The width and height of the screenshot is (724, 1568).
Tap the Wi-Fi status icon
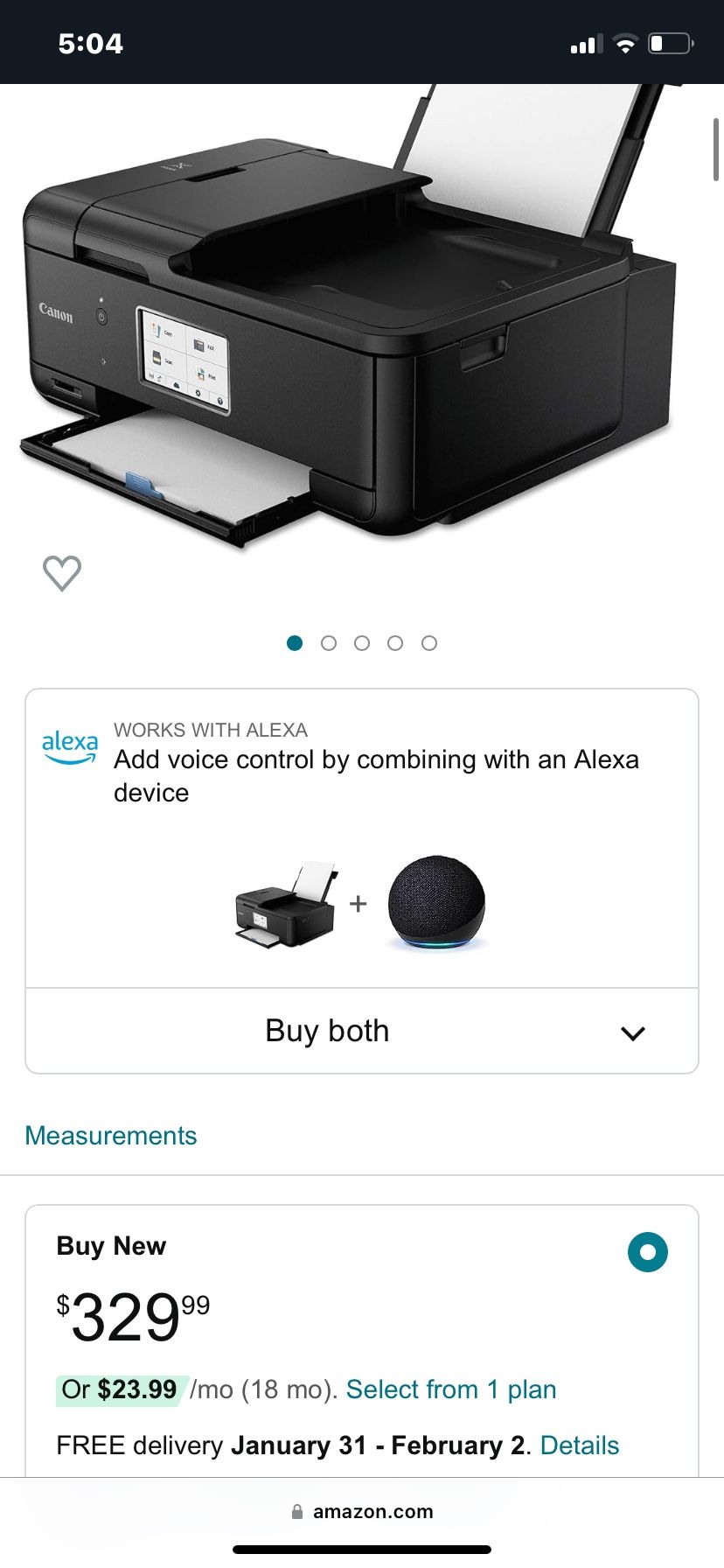[x=625, y=44]
